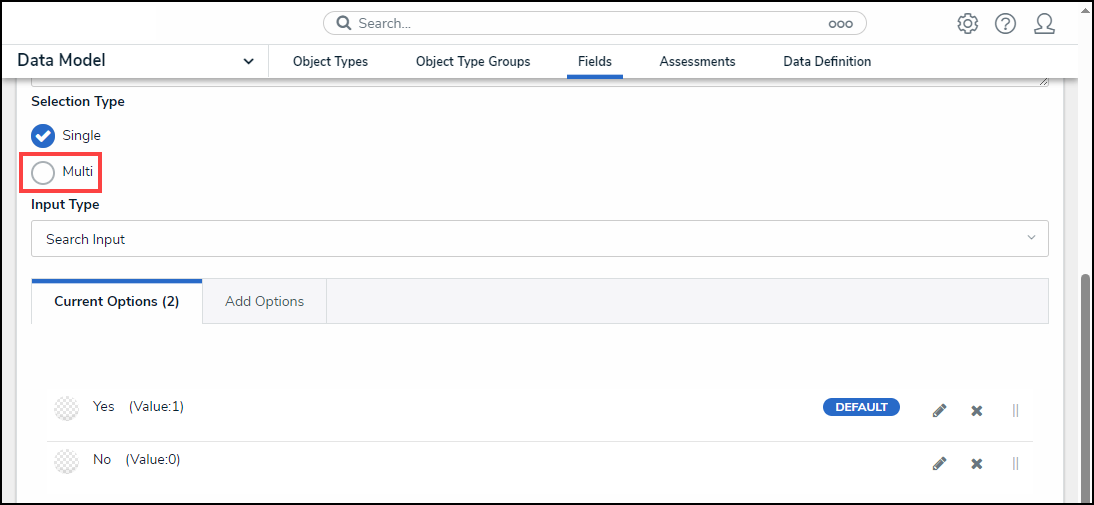Open the user profile icon
This screenshot has height=505, width=1094.
pos(1044,23)
